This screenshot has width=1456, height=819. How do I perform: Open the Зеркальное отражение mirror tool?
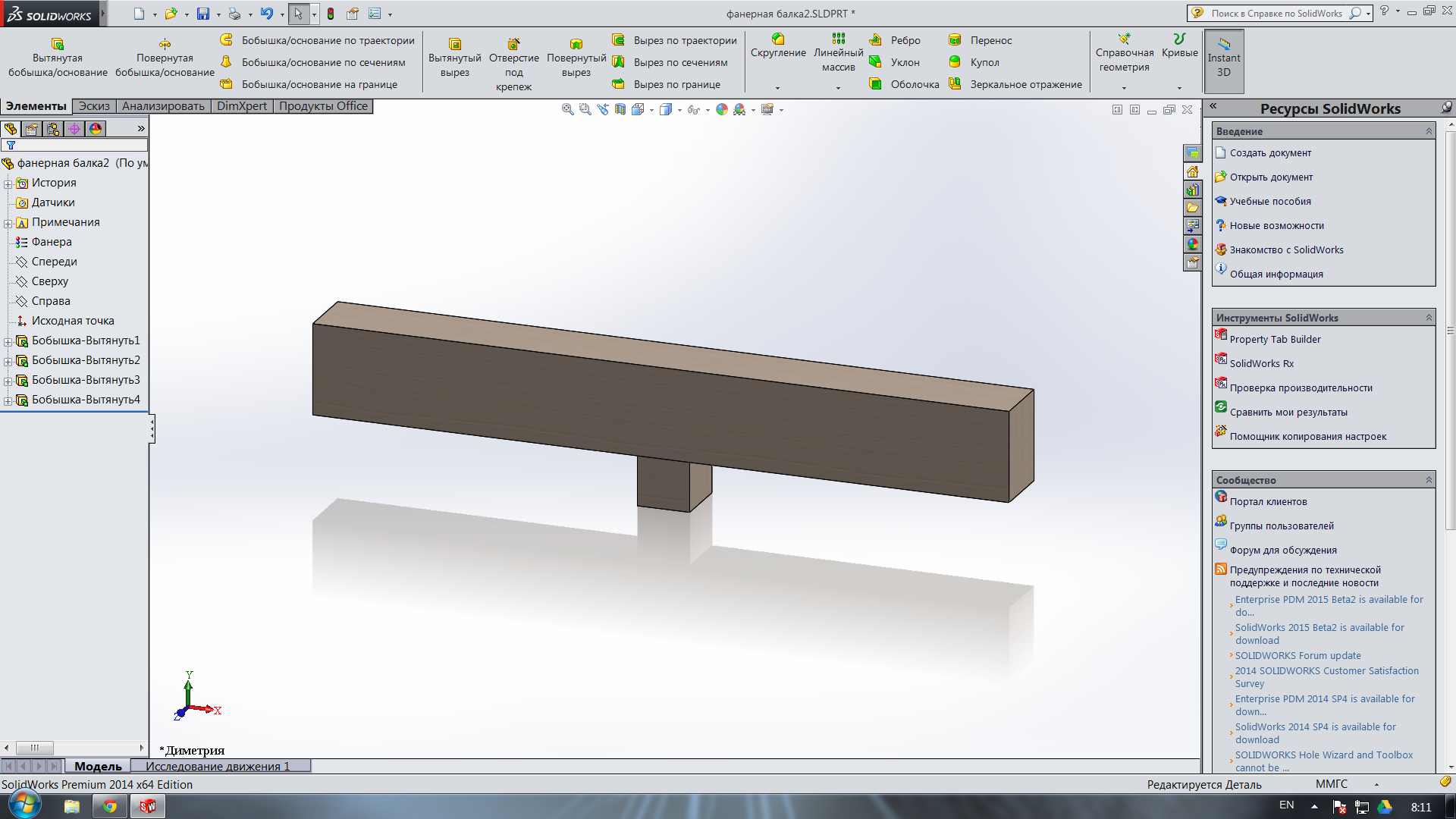1017,84
